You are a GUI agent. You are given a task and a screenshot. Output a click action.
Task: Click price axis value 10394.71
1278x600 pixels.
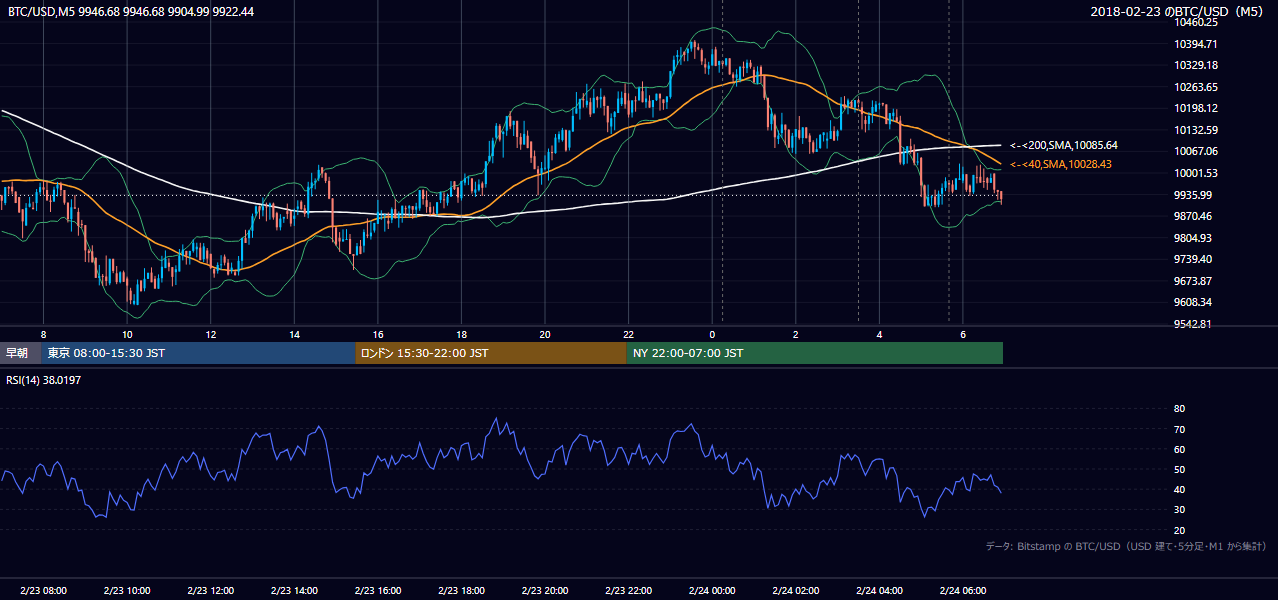(1196, 44)
